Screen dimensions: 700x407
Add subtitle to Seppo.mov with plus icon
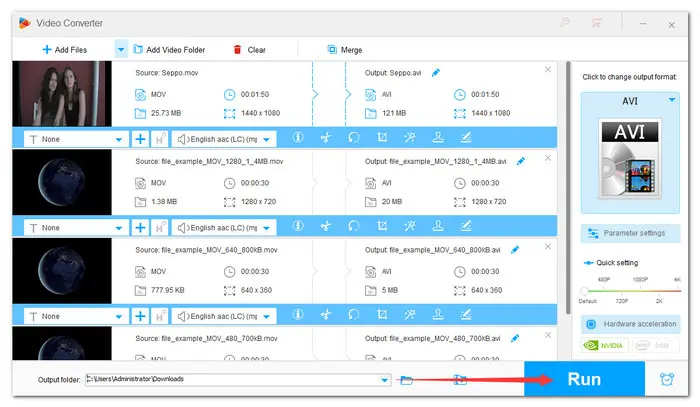click(140, 139)
